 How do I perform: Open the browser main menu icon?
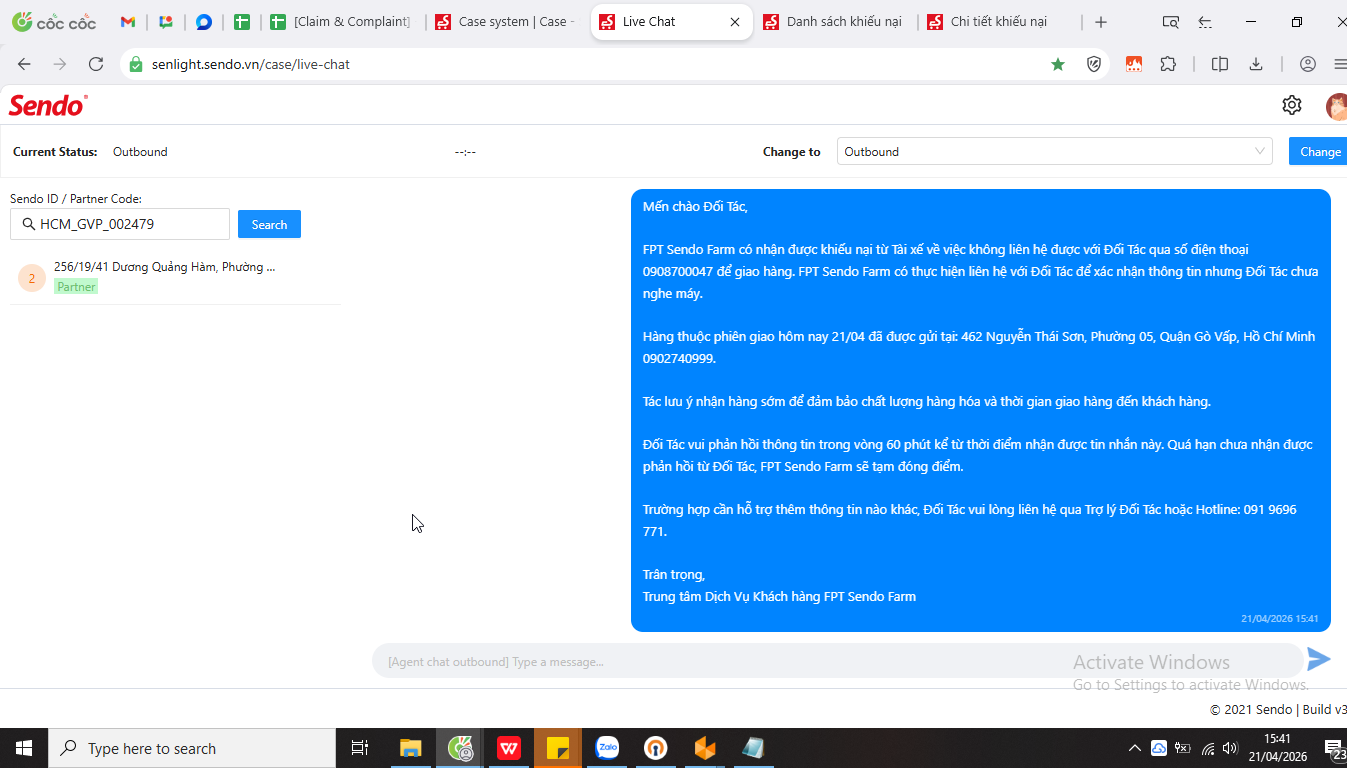pyautogui.click(x=1340, y=64)
